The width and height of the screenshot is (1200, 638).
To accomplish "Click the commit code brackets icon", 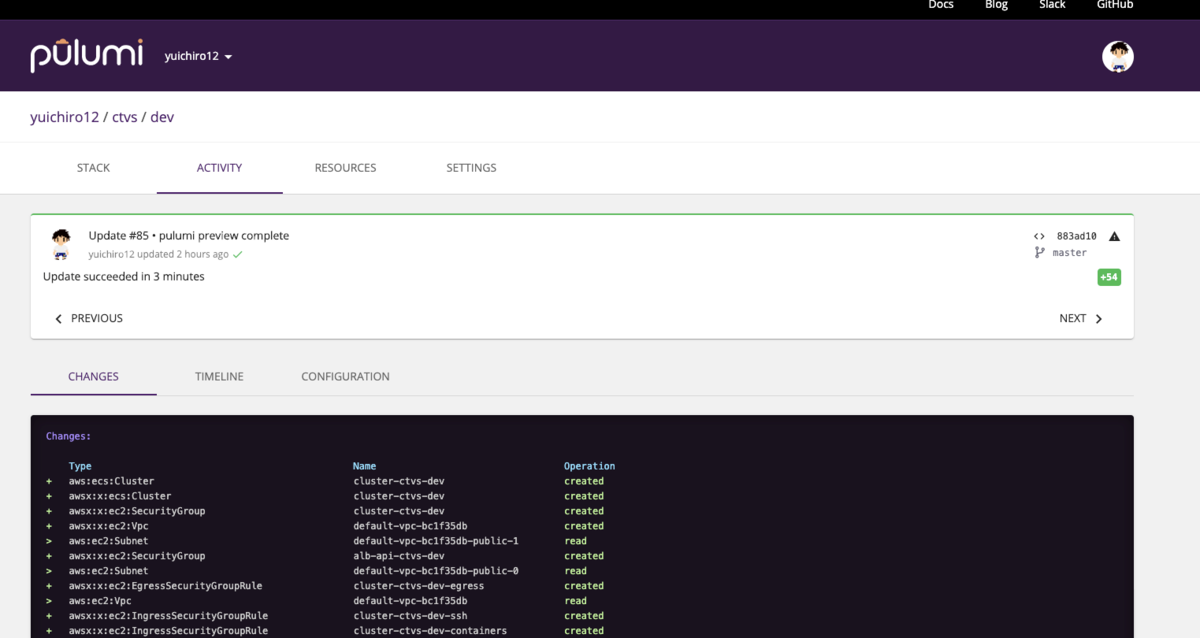I will [x=1039, y=237].
